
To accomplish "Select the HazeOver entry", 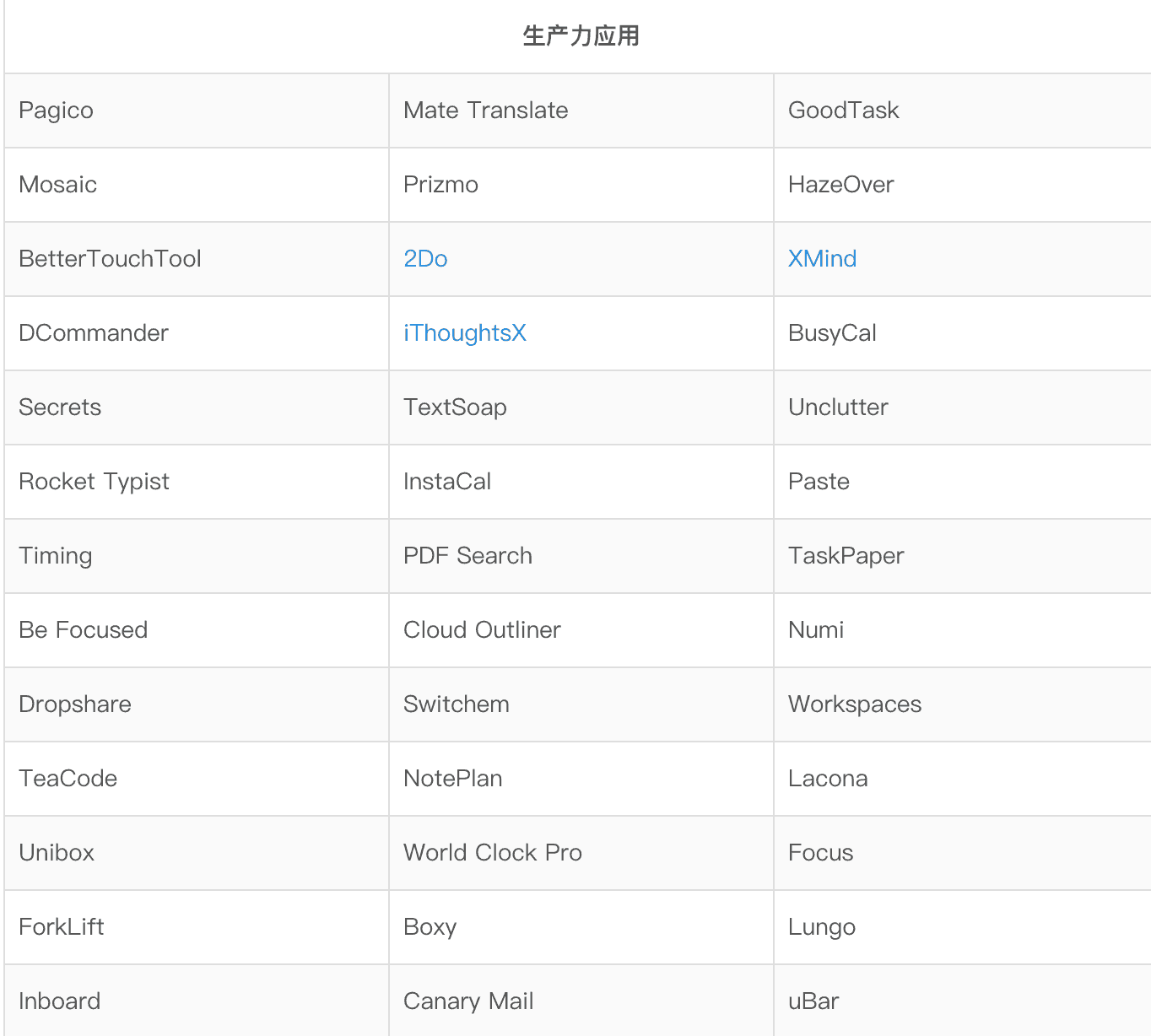I will coord(841,185).
